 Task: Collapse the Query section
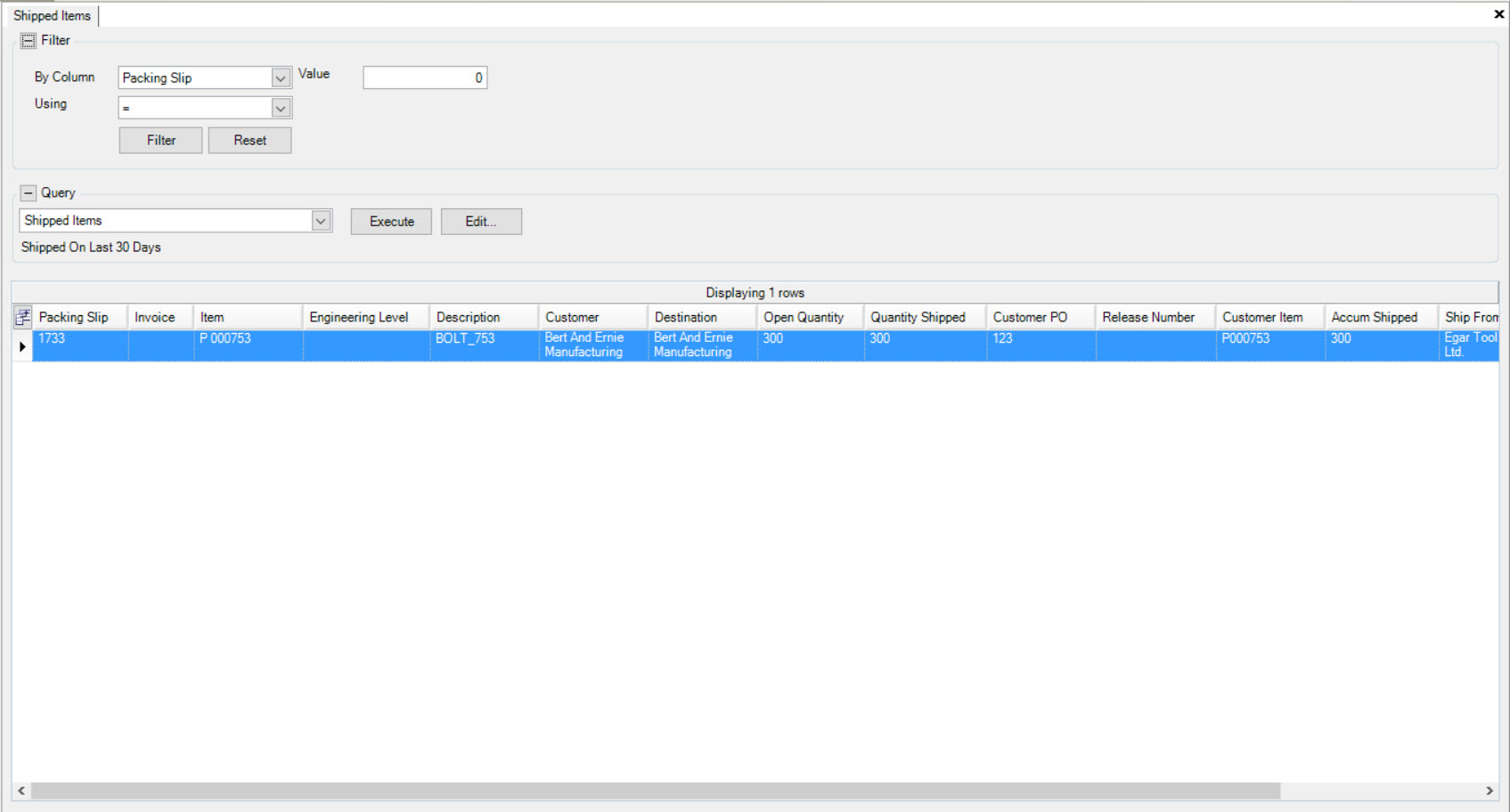(x=29, y=193)
